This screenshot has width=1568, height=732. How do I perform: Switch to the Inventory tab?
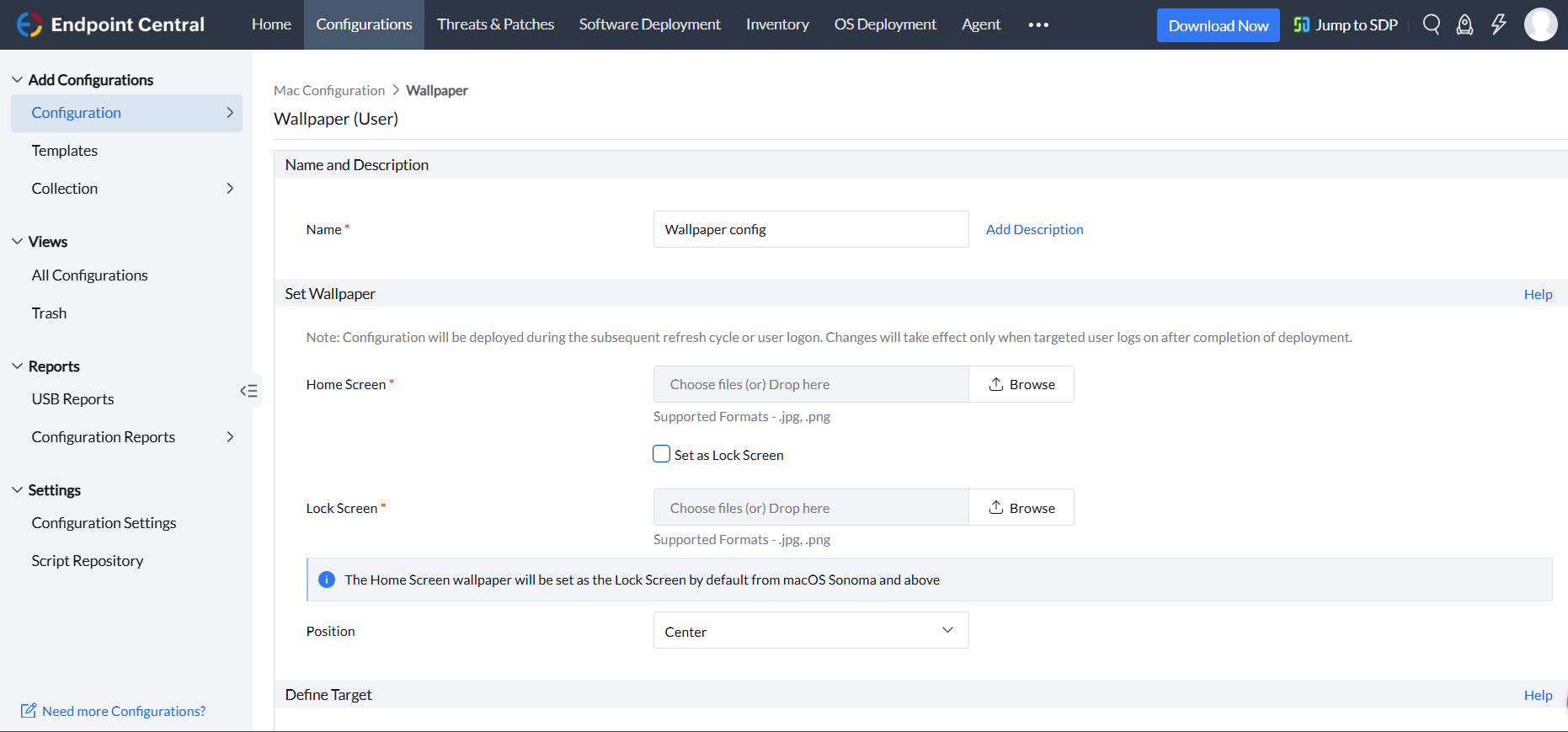[776, 24]
